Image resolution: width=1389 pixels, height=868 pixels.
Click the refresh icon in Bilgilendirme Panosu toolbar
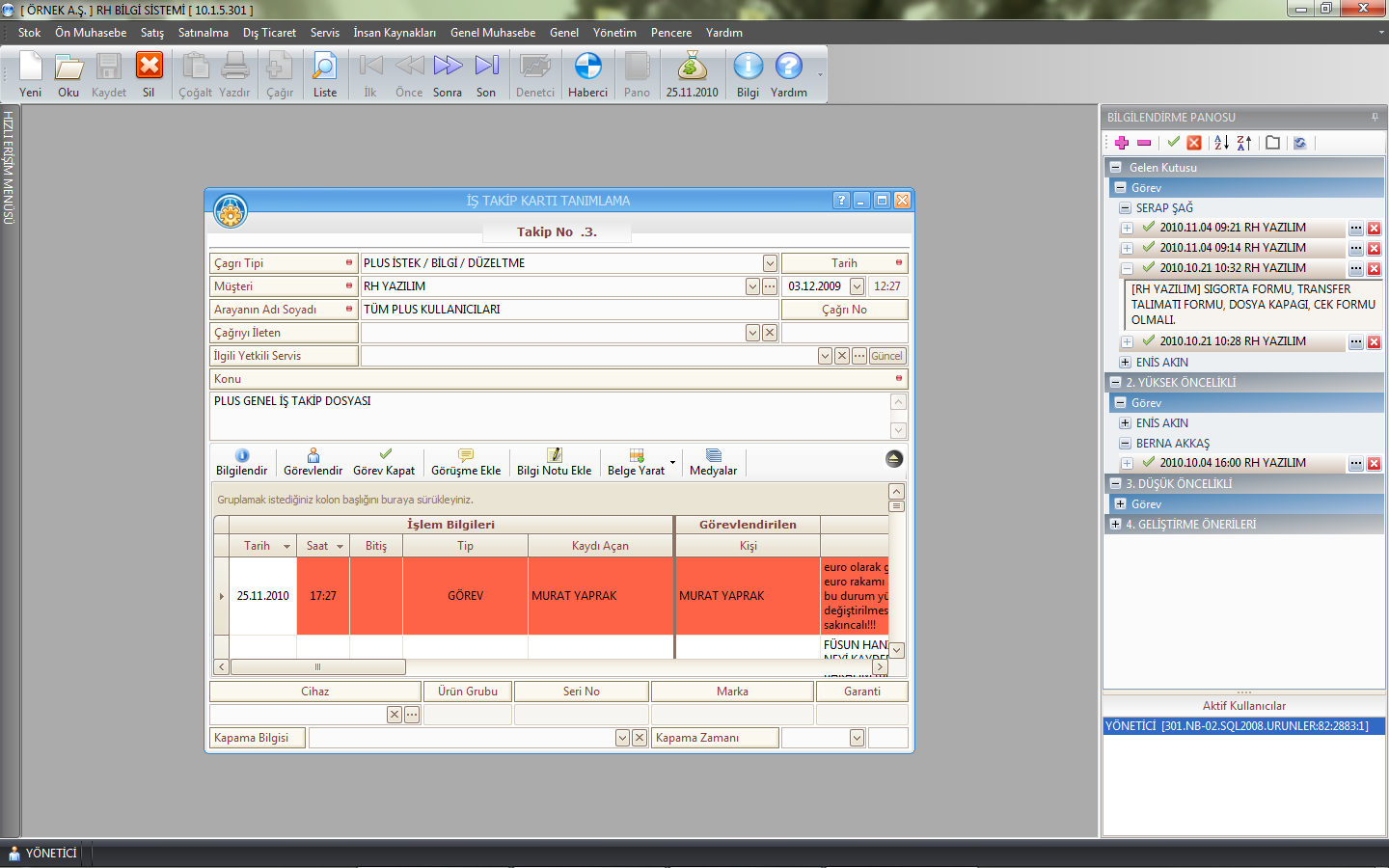[x=1300, y=143]
